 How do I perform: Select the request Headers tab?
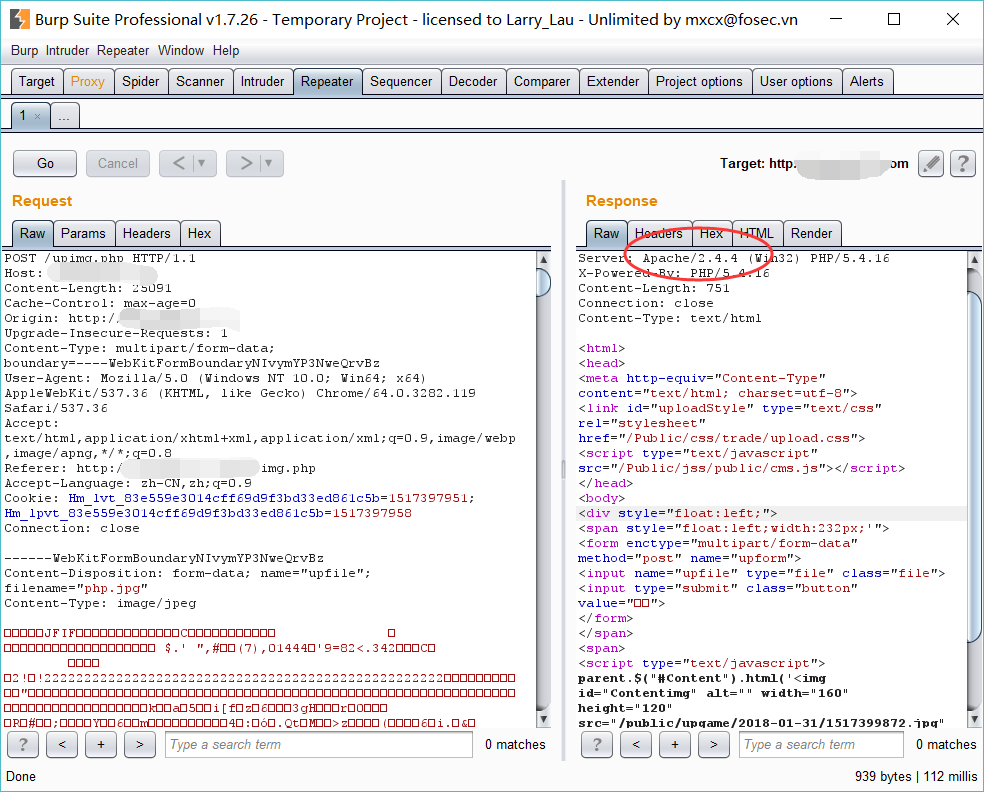(x=147, y=233)
